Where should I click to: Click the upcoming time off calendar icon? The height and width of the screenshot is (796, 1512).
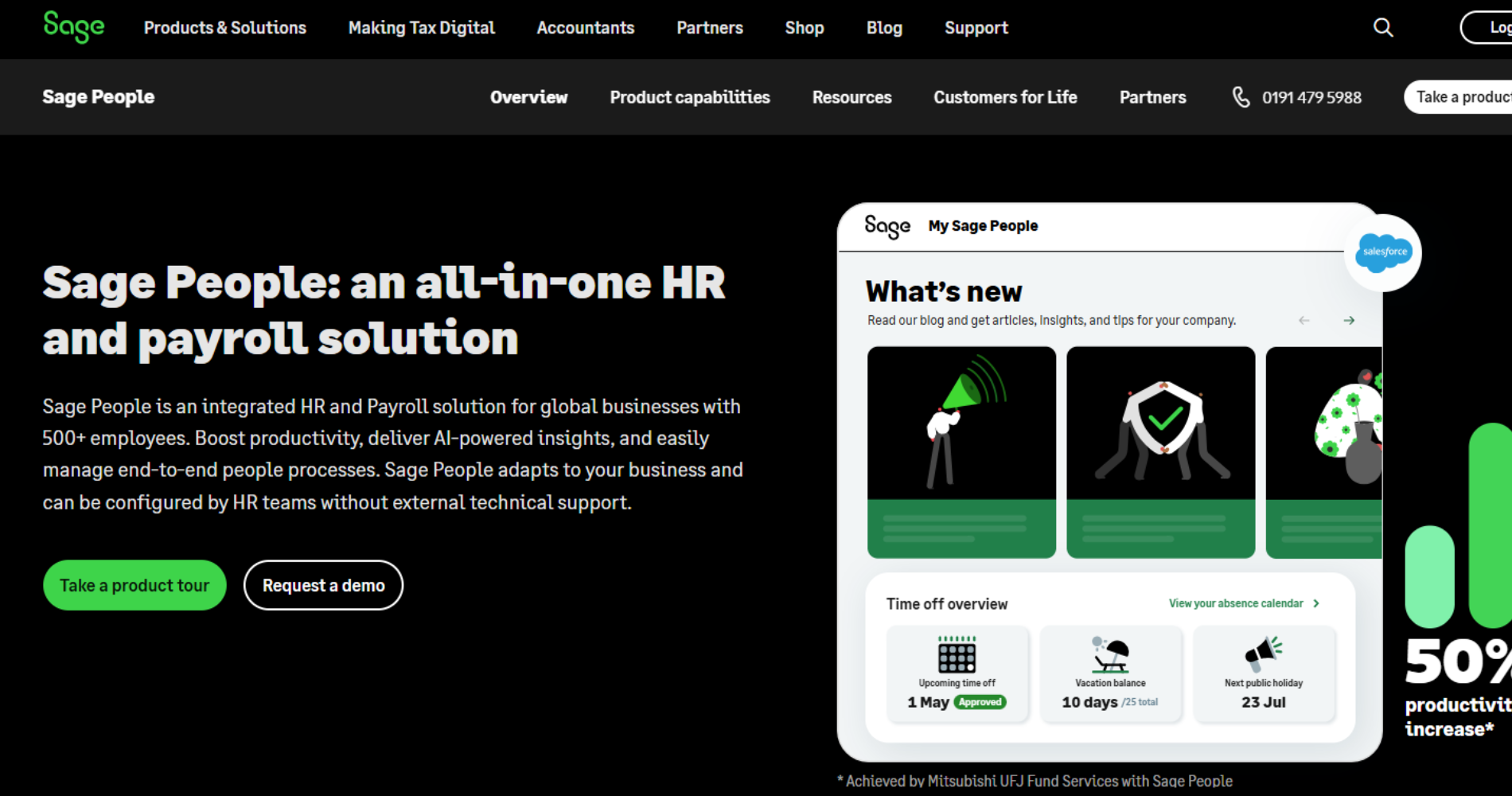(957, 655)
